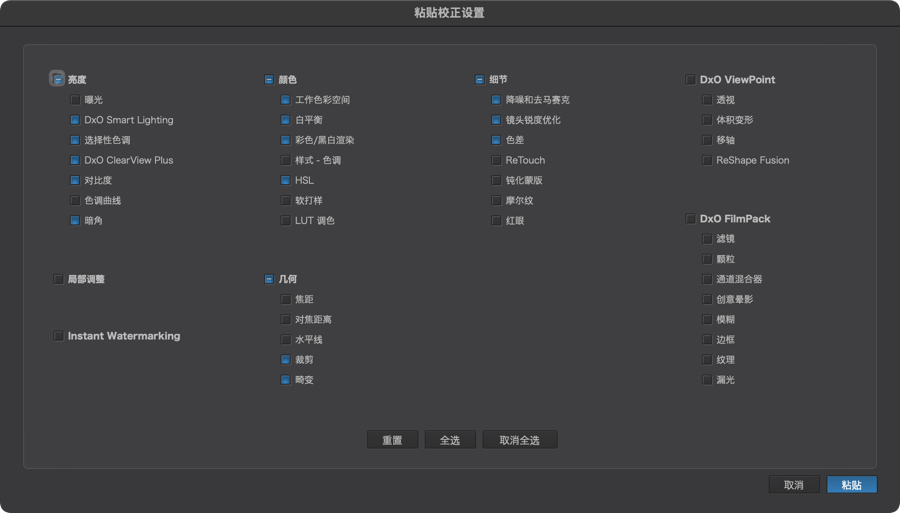Click the 全选 button
Image resolution: width=900 pixels, height=513 pixels.
pyautogui.click(x=450, y=440)
